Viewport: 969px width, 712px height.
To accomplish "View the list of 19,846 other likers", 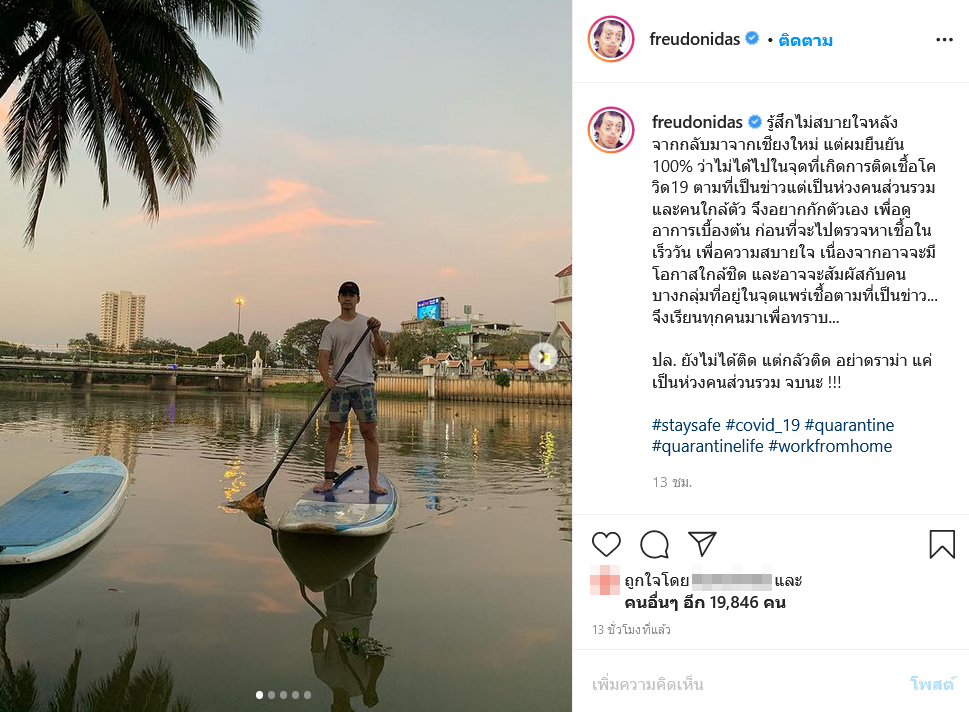I will pyautogui.click(x=705, y=602).
